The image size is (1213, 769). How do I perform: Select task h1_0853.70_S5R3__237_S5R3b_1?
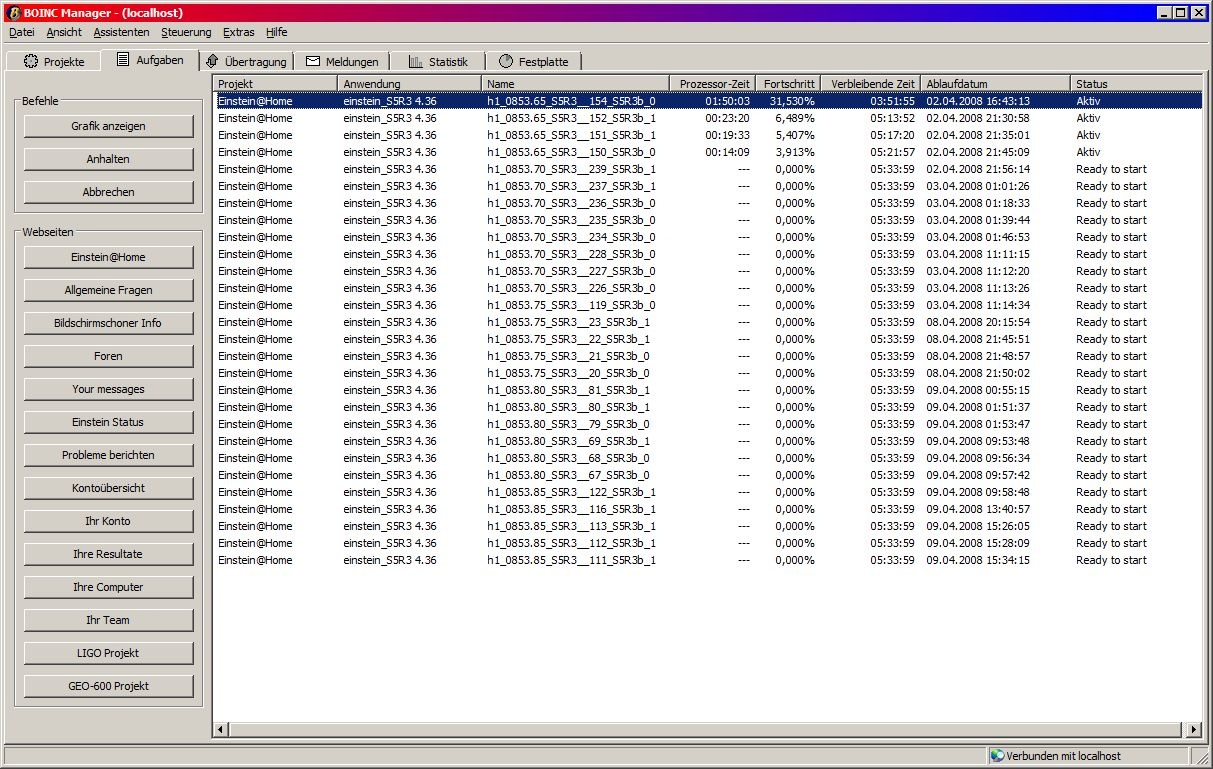(x=708, y=186)
